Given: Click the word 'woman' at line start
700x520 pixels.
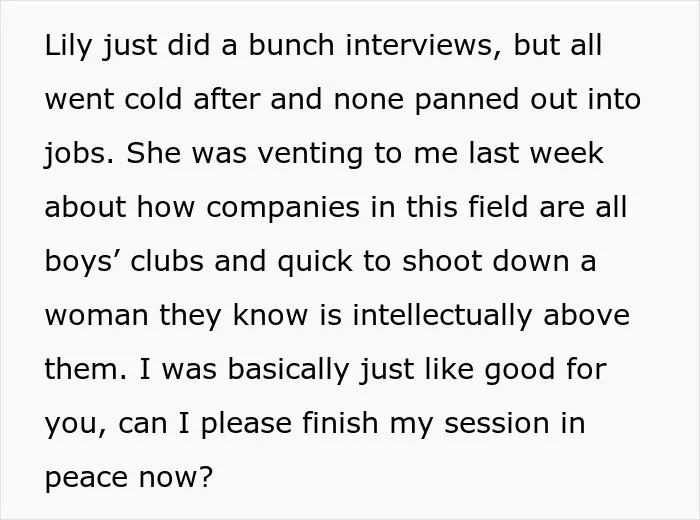Looking at the screenshot, I should click(x=96, y=316).
